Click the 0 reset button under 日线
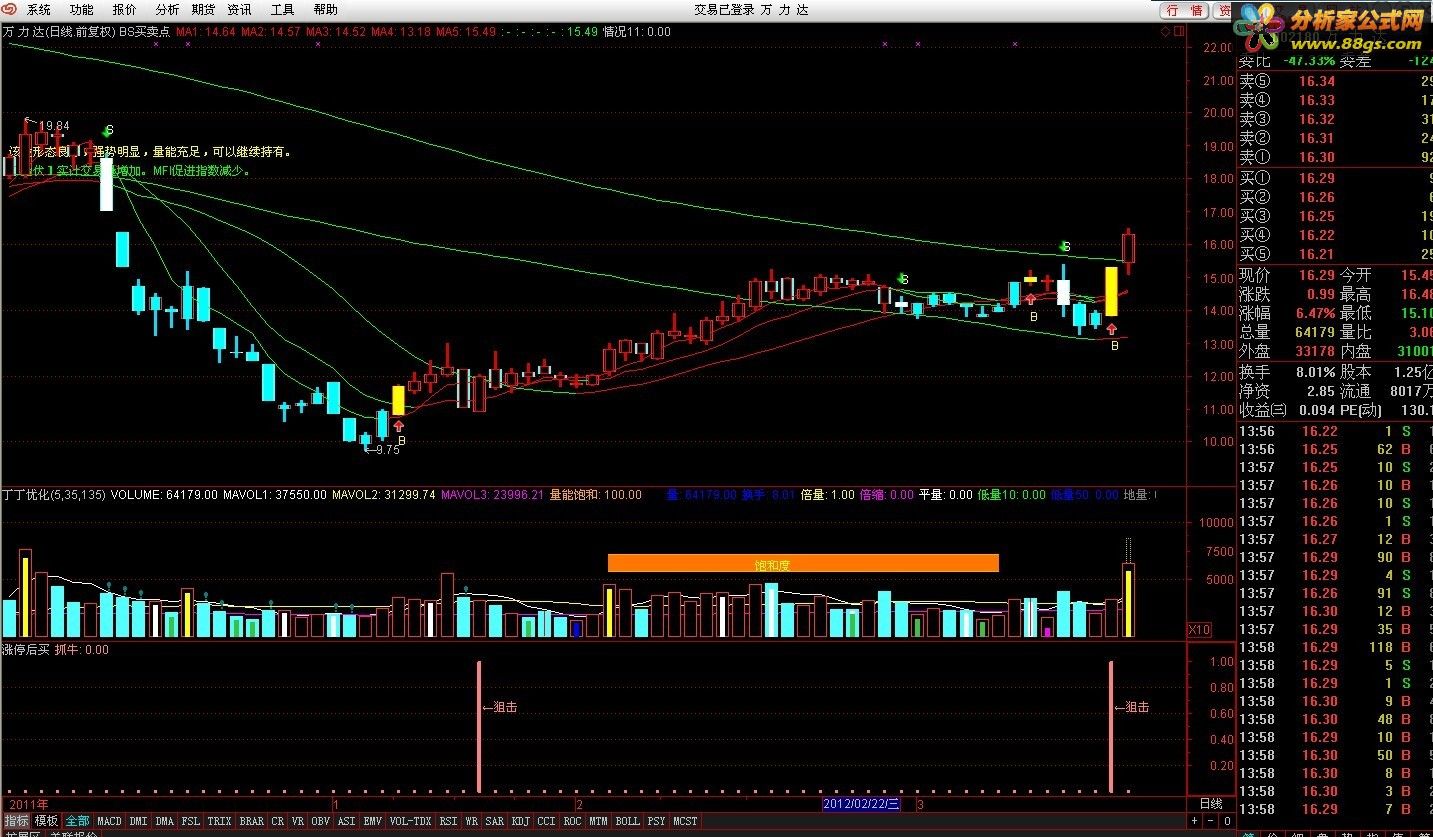This screenshot has width=1433, height=837. pos(1226,820)
